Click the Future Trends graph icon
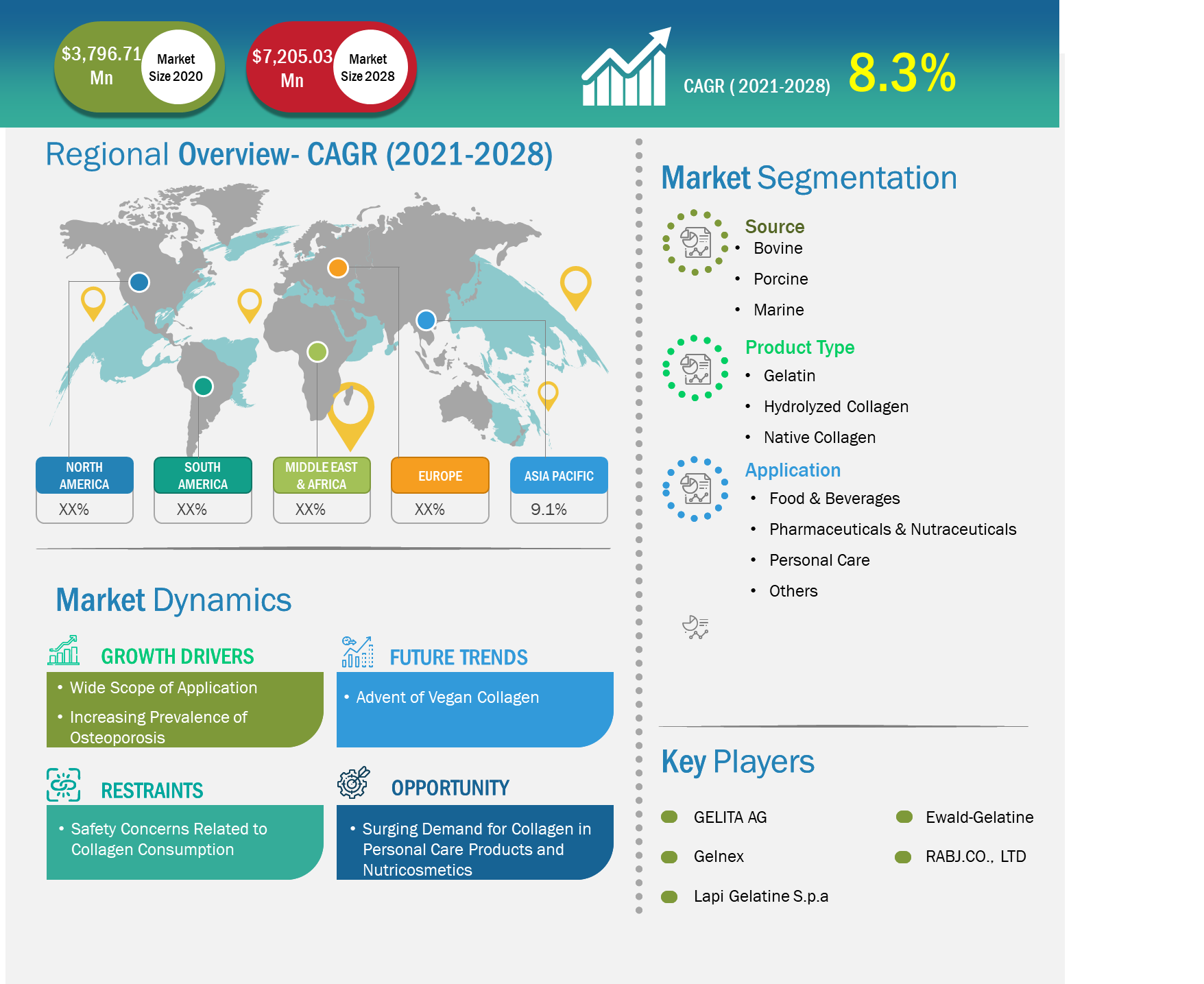The image size is (1204, 984). 357,651
